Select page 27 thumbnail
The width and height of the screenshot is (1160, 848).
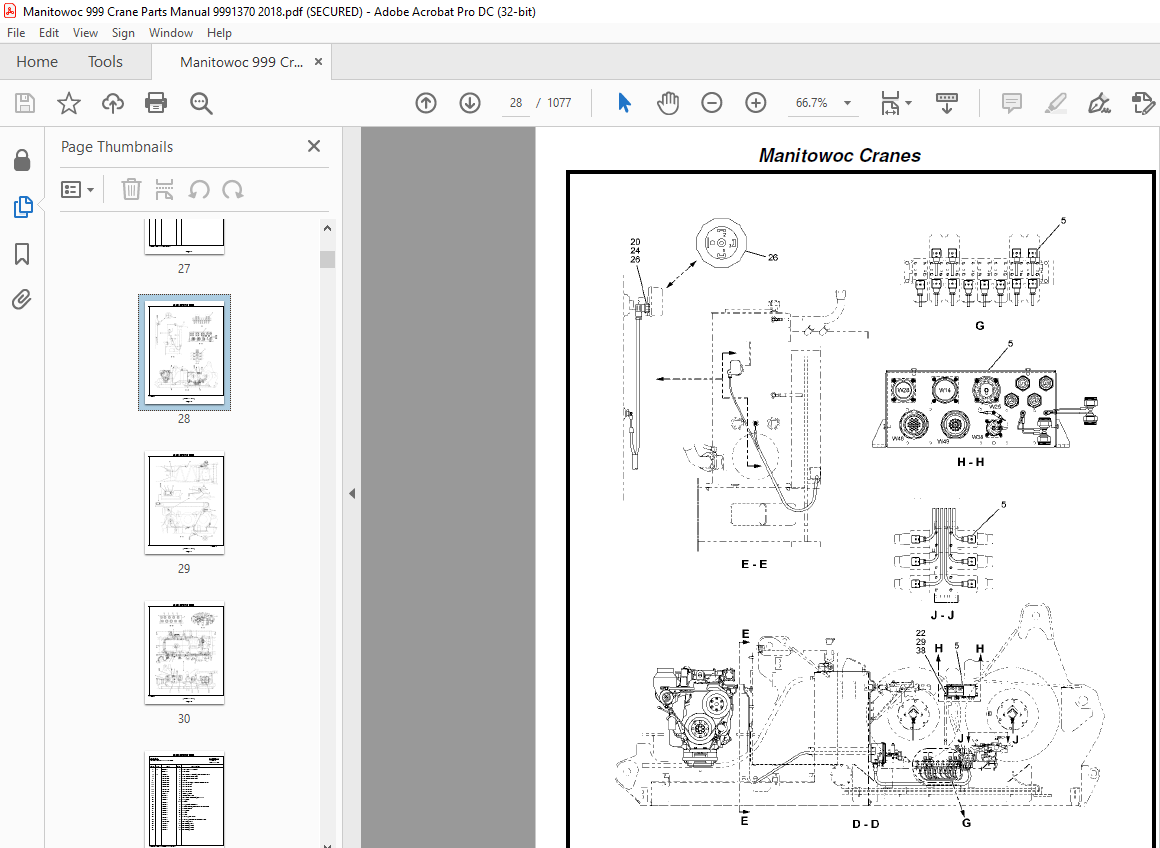tap(184, 235)
